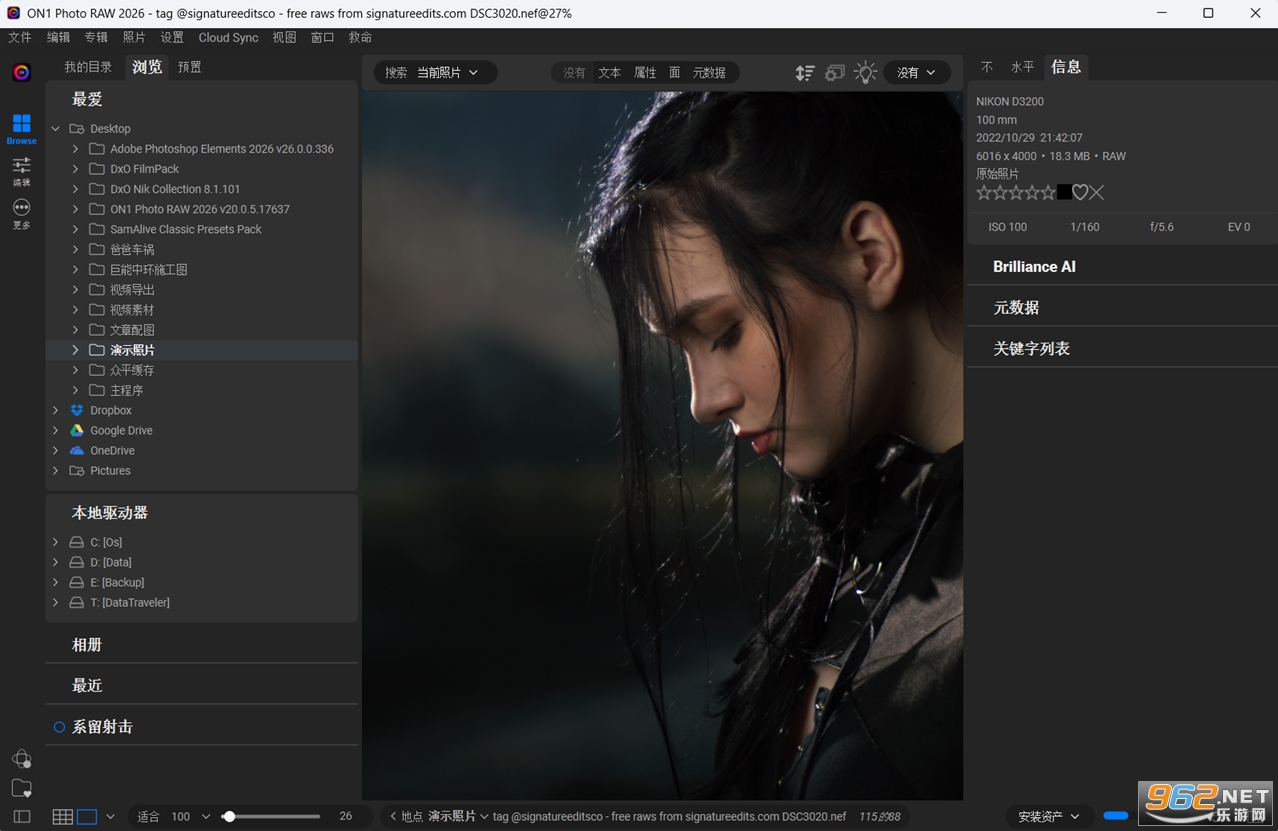Open the 照片 photo menu
Viewport: 1278px width, 831px height.
pyautogui.click(x=134, y=37)
